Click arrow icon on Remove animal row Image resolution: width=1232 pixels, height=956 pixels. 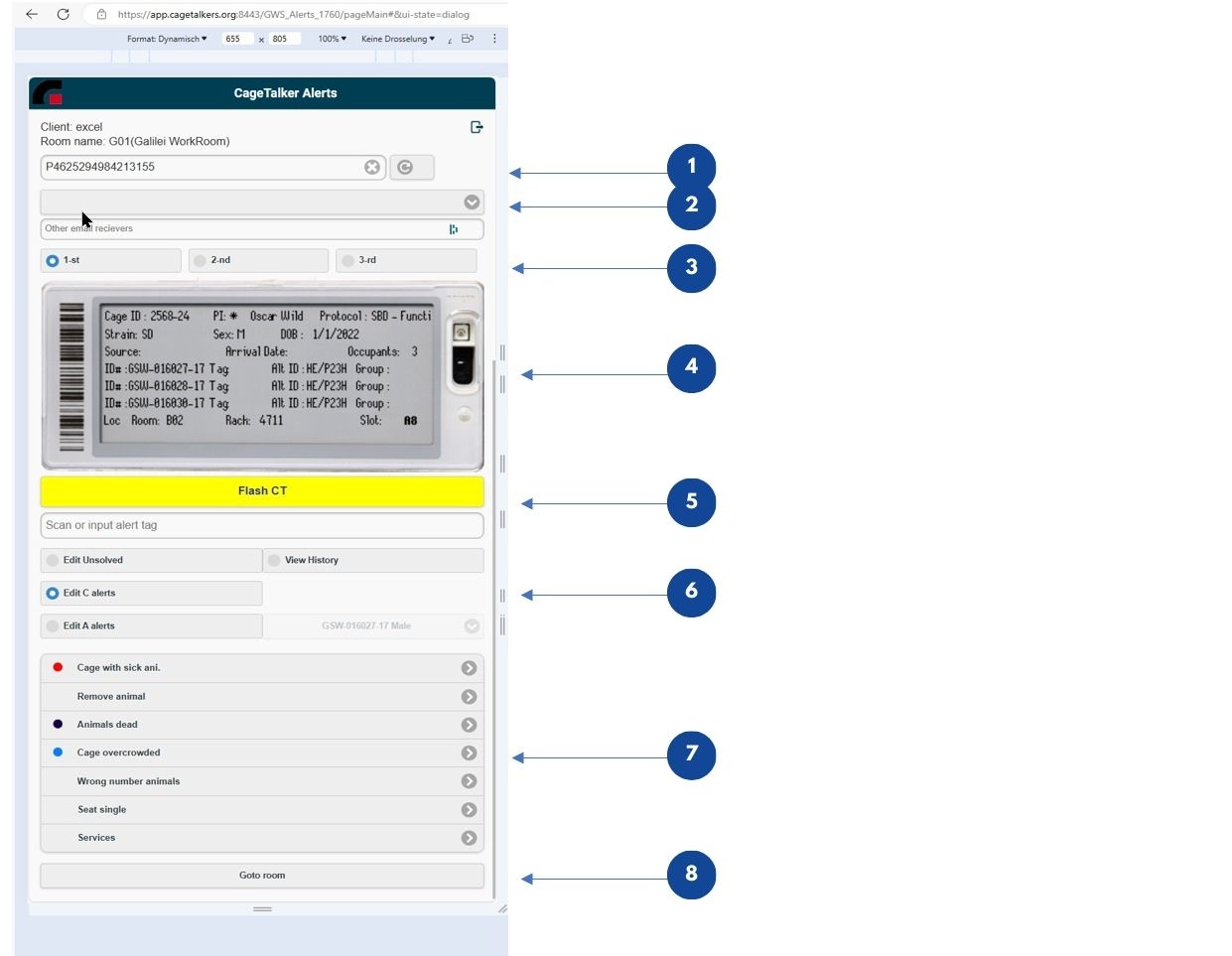469,697
